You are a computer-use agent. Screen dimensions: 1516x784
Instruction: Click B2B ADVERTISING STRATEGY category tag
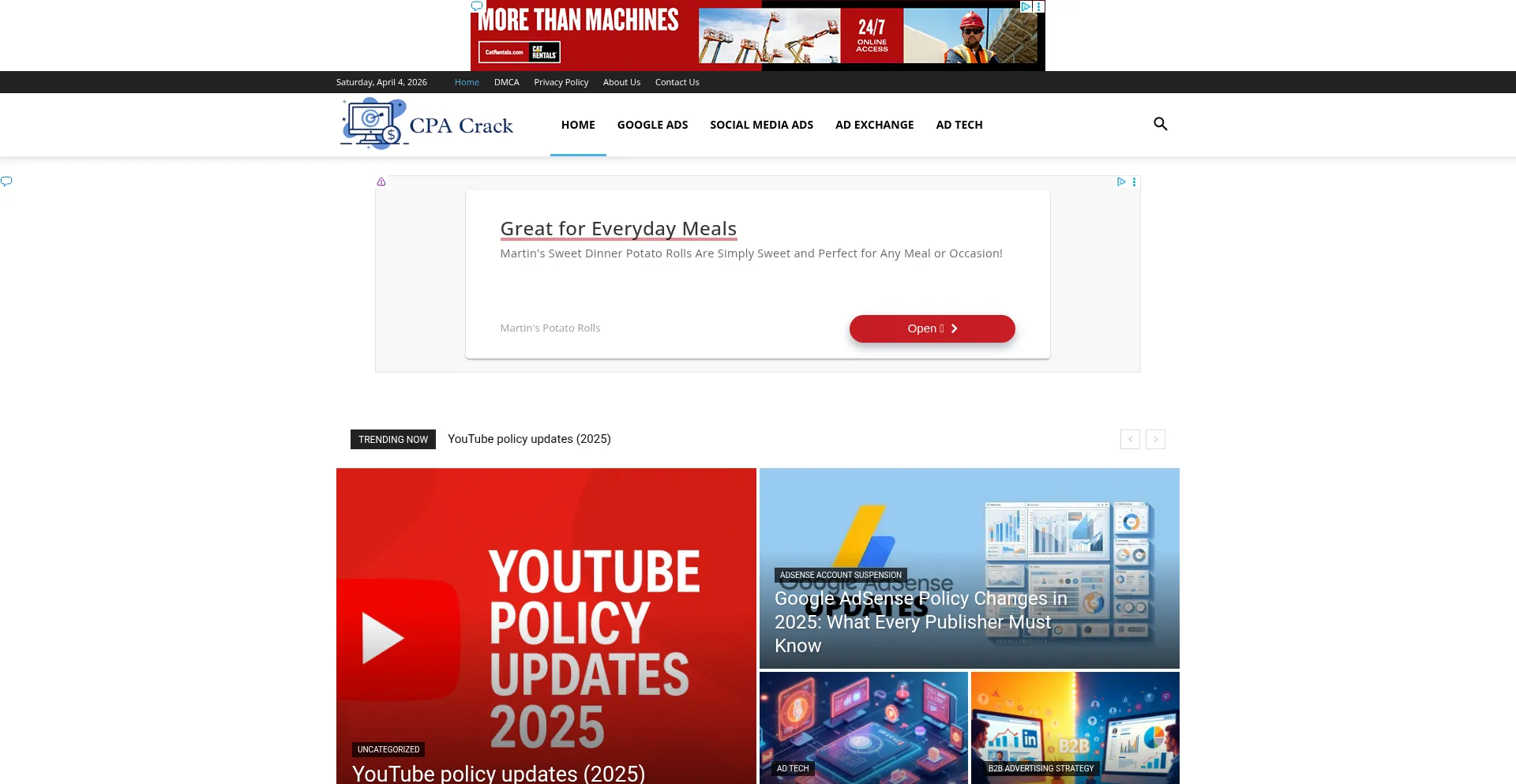(1041, 768)
